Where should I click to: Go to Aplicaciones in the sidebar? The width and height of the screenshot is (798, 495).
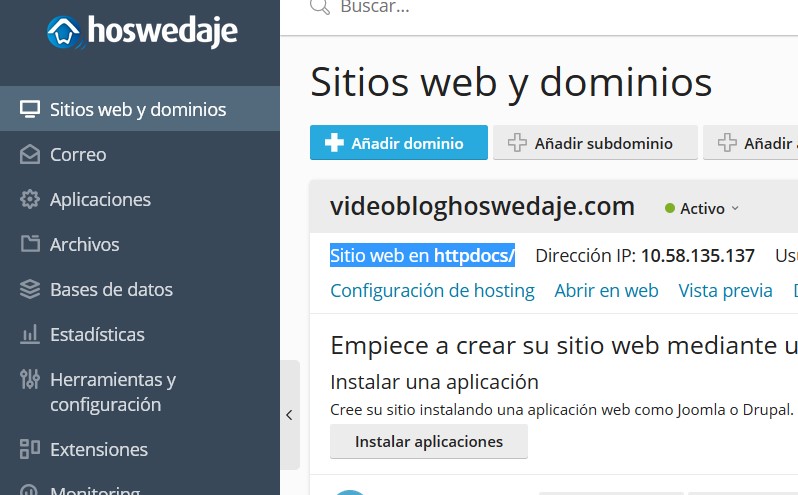(139, 199)
